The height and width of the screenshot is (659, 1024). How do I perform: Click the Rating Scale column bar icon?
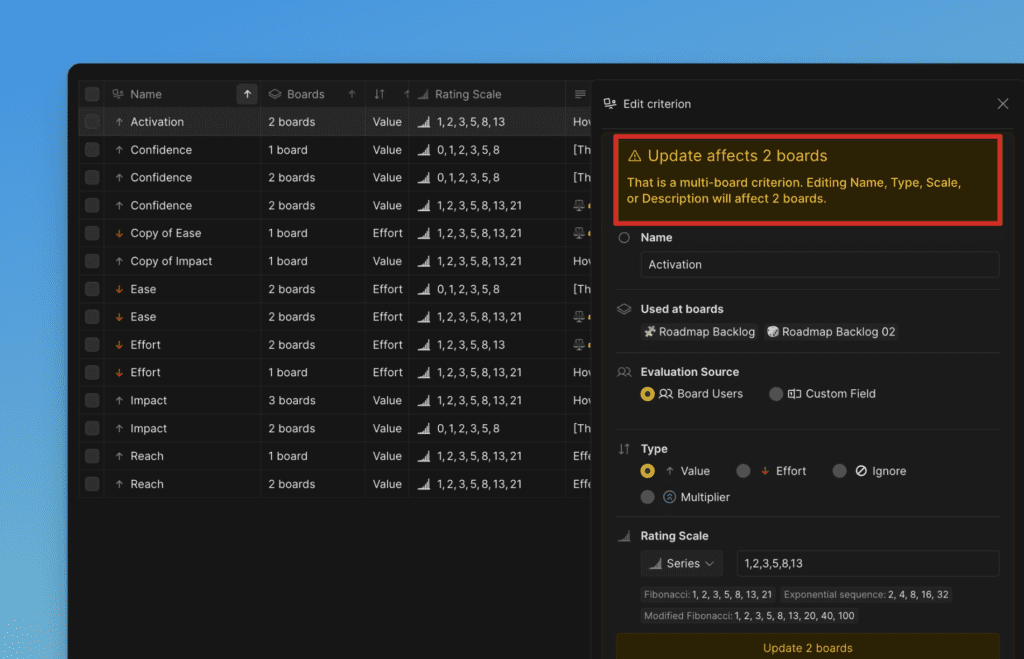pyautogui.click(x=423, y=94)
